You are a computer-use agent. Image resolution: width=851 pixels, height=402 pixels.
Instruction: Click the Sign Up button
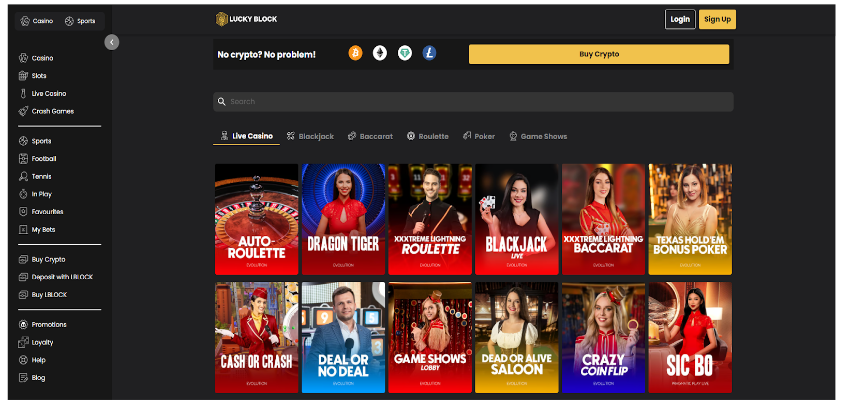click(717, 20)
